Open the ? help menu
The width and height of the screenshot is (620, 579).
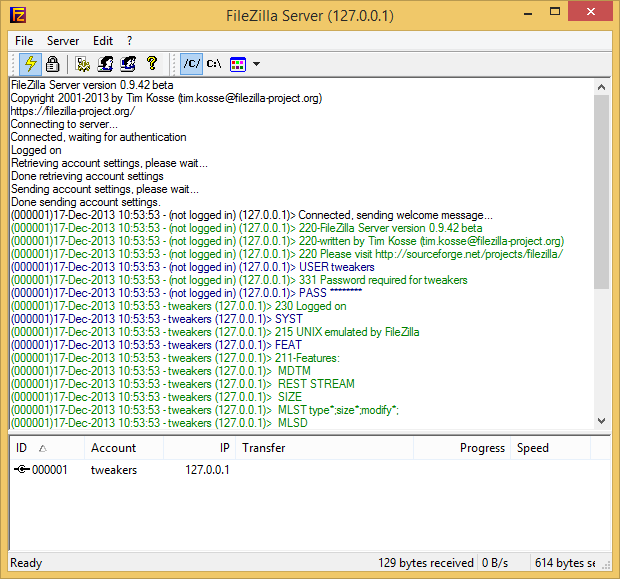point(130,41)
